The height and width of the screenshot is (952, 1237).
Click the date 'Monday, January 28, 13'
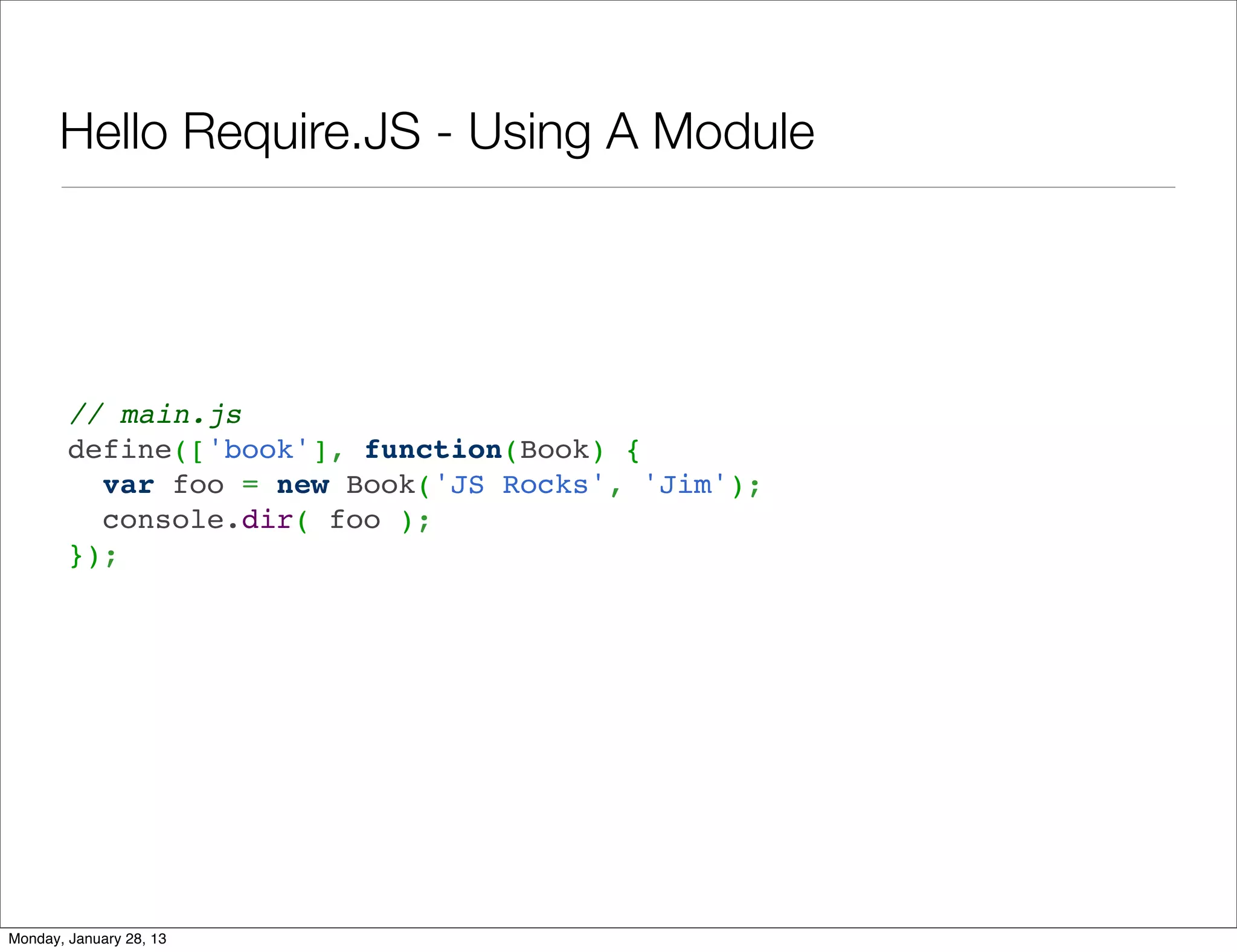coord(87,939)
